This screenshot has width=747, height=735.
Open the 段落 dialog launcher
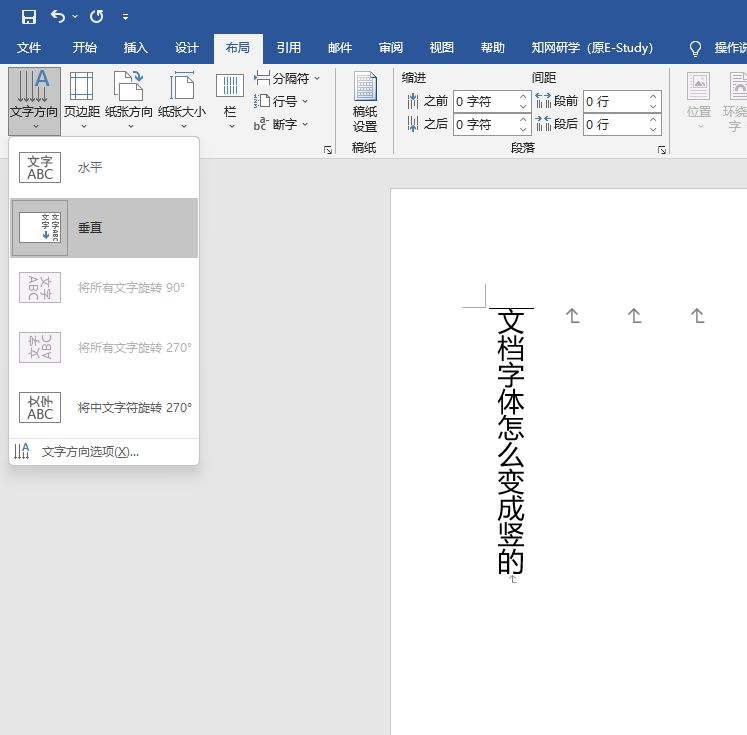(662, 149)
